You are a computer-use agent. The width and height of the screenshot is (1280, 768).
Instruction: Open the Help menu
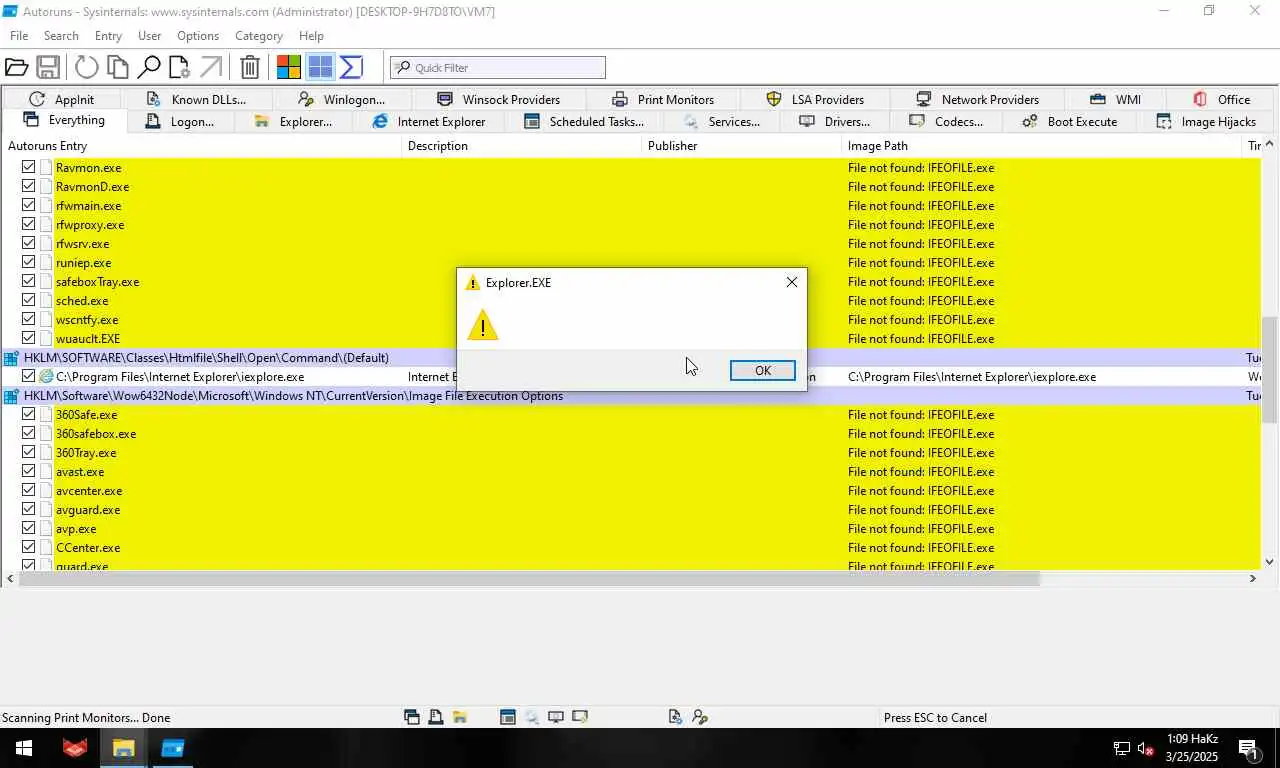[x=311, y=35]
